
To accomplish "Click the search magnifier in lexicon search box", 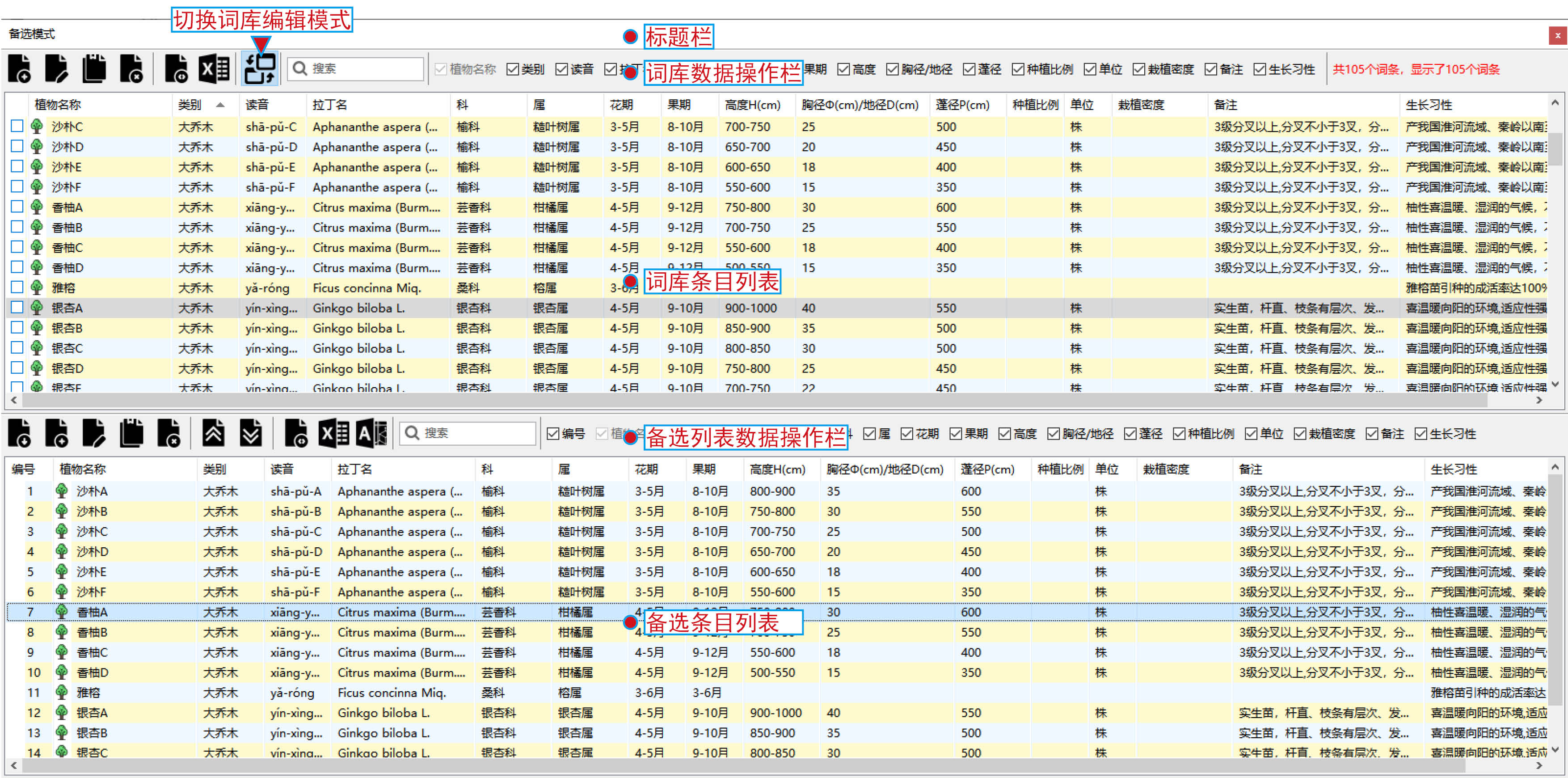I will (x=299, y=68).
